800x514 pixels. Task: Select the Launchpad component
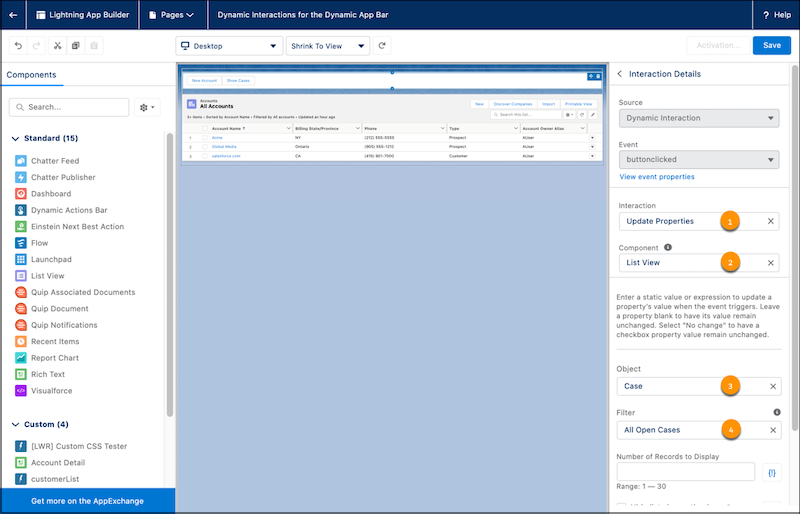pos(43,259)
